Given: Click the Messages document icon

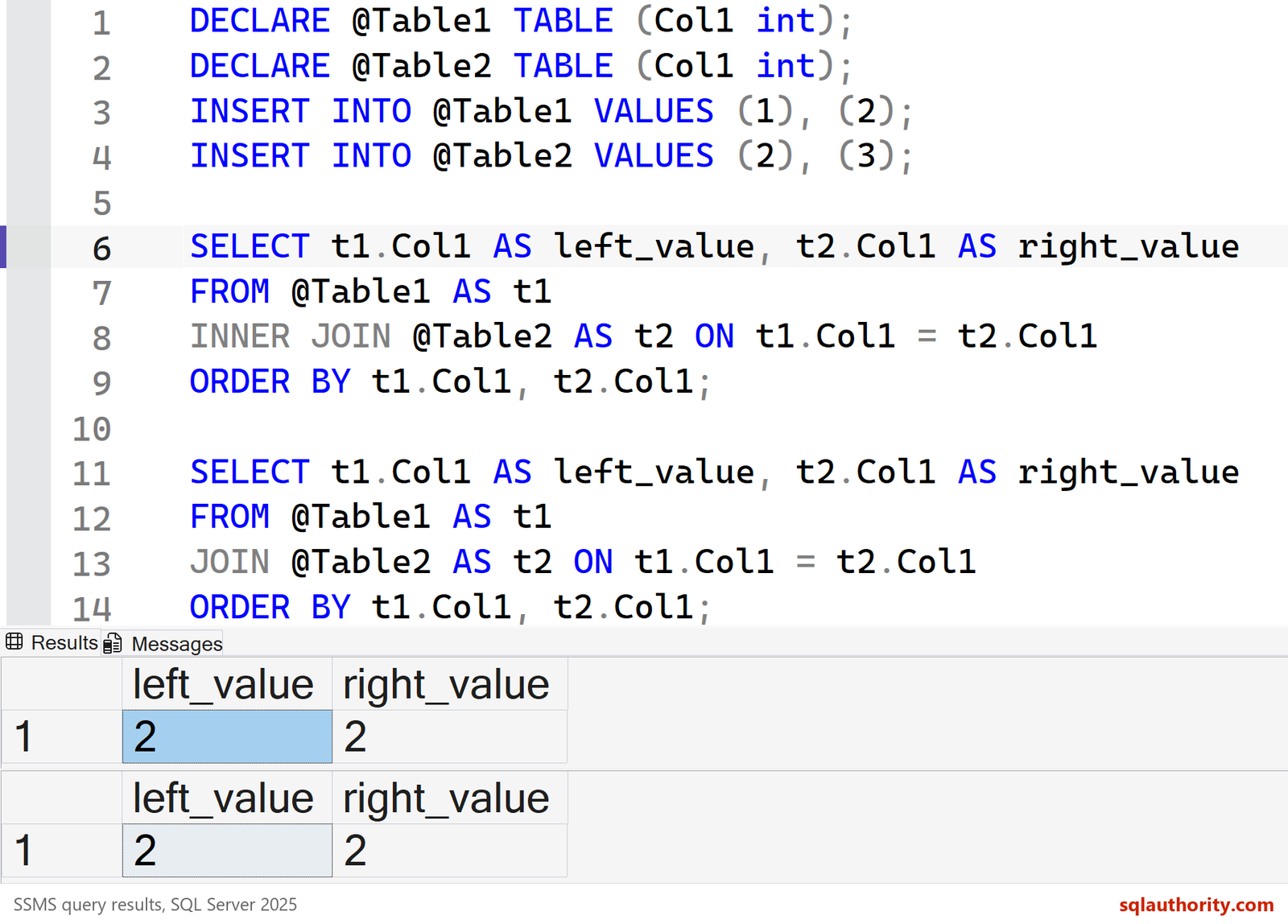Looking at the screenshot, I should coord(113,644).
